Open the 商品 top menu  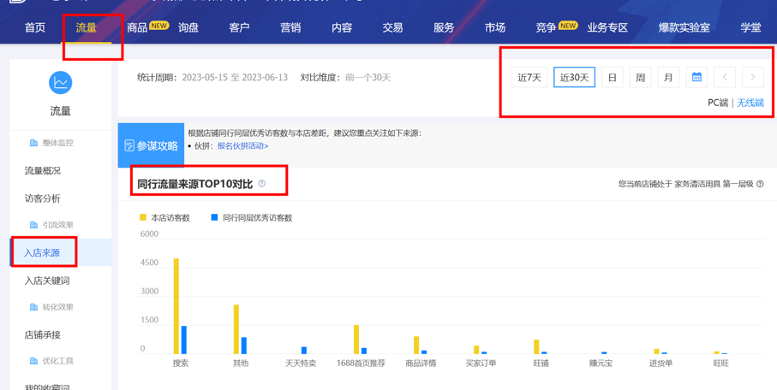(x=137, y=28)
